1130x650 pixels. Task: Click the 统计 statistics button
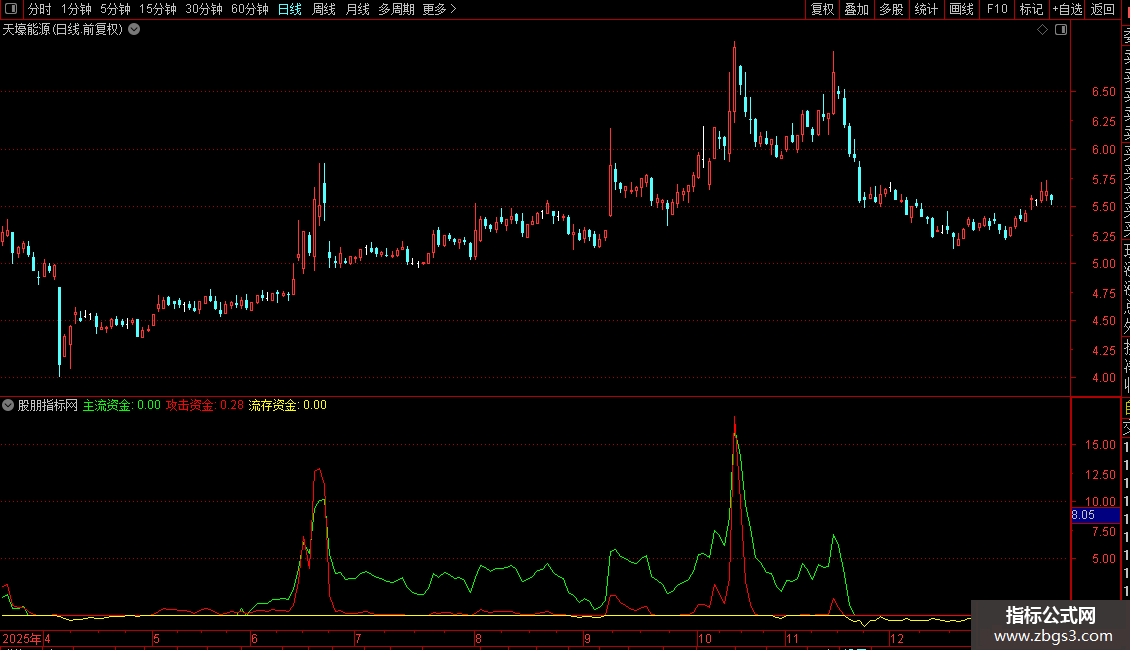point(926,9)
